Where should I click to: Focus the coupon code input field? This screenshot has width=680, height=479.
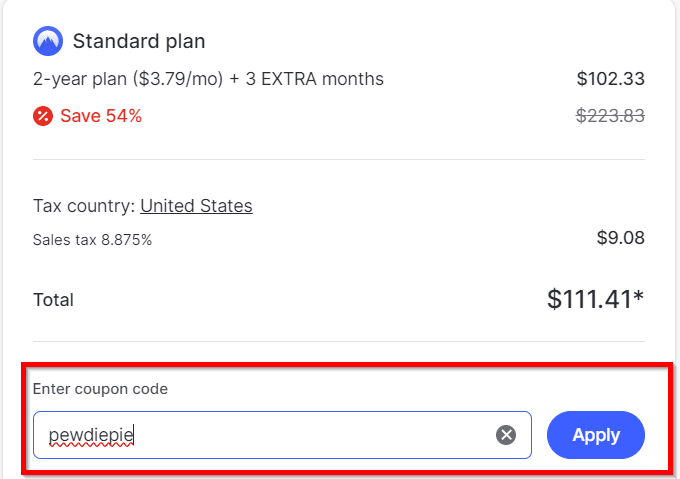(x=300, y=435)
